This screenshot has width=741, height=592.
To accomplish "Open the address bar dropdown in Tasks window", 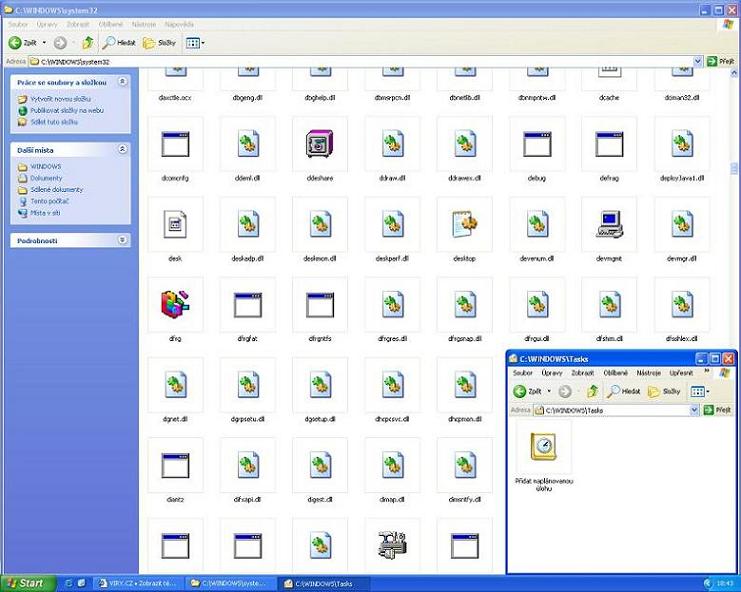I will [x=694, y=410].
